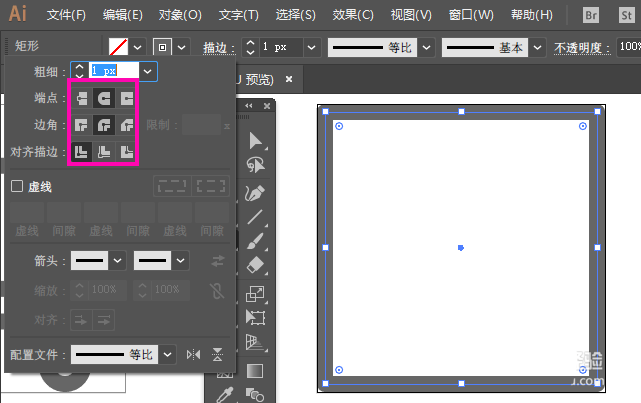Open the 等比 variable width profile dropdown
Screen dimensions: 641x403
[426, 47]
